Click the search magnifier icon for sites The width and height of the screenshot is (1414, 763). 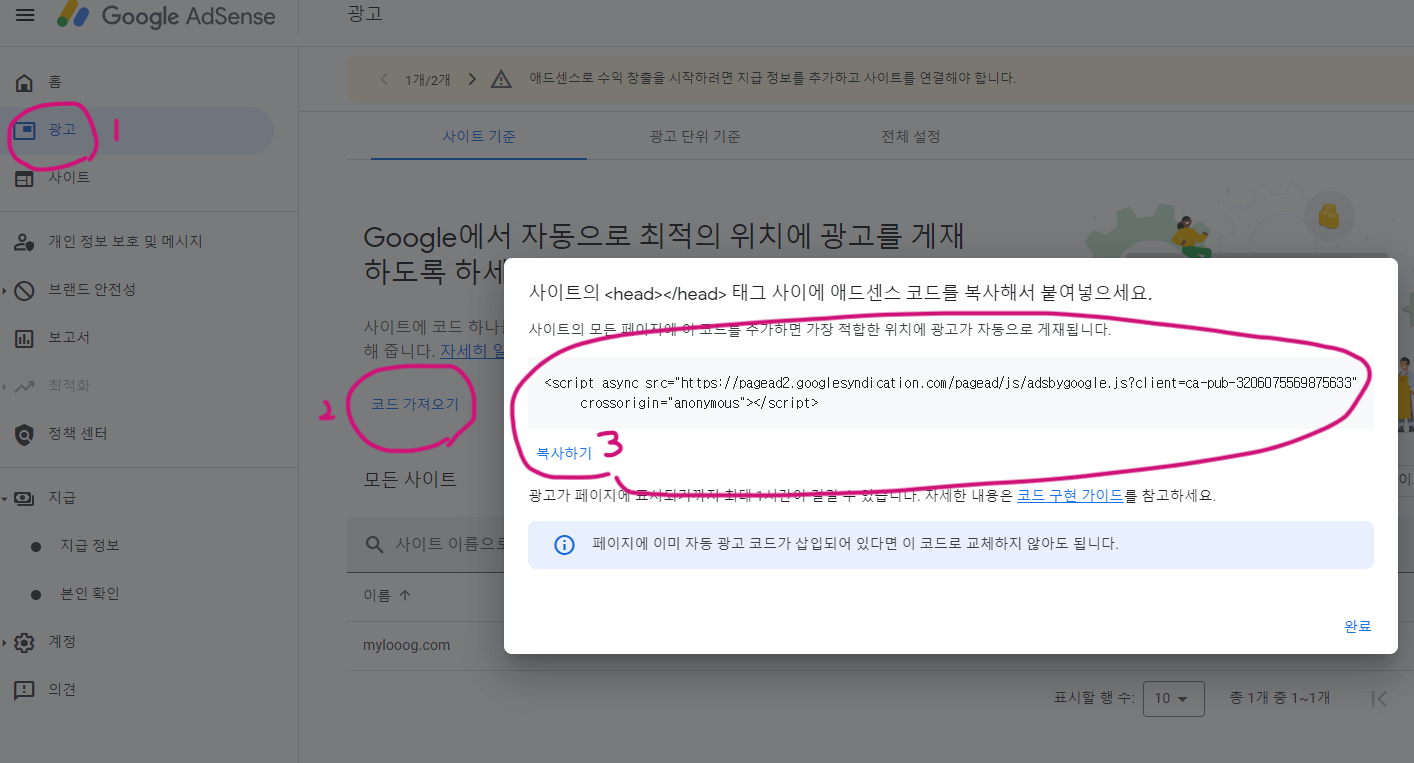pos(375,545)
